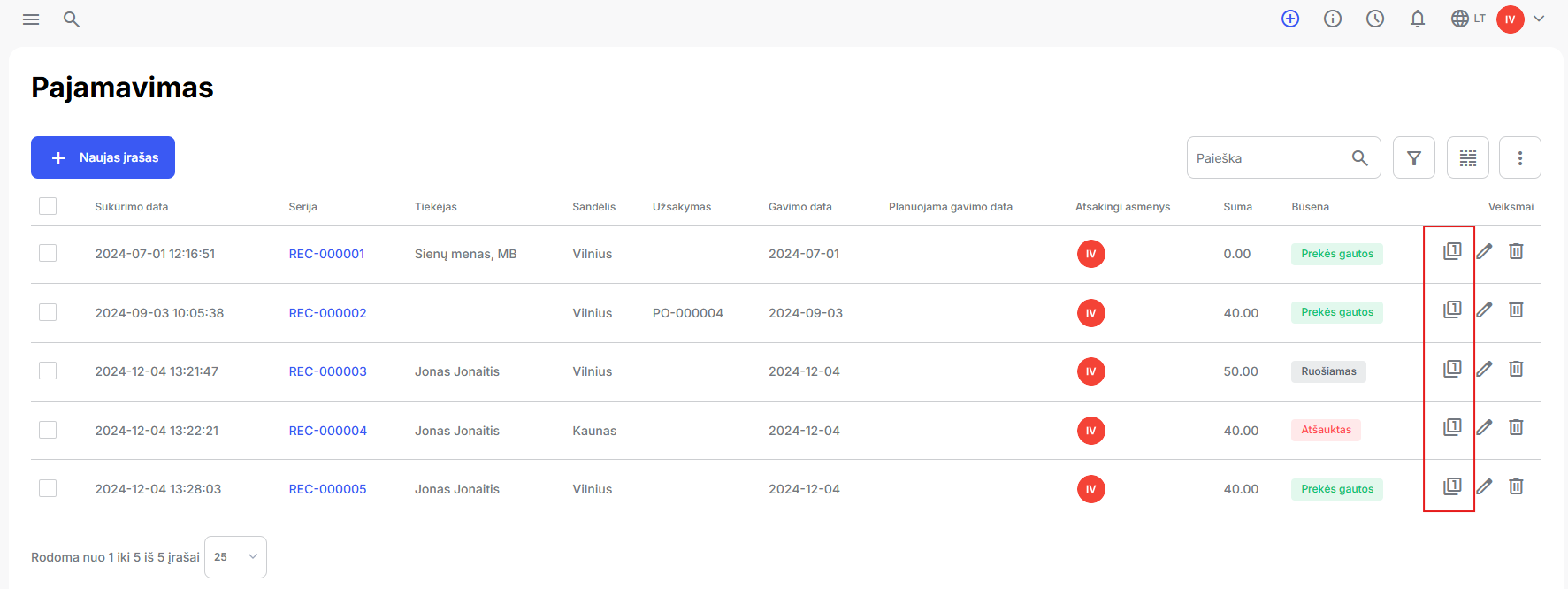1568x589 pixels.
Task: Delete REC-000005 with the trash icon
Action: (x=1516, y=486)
